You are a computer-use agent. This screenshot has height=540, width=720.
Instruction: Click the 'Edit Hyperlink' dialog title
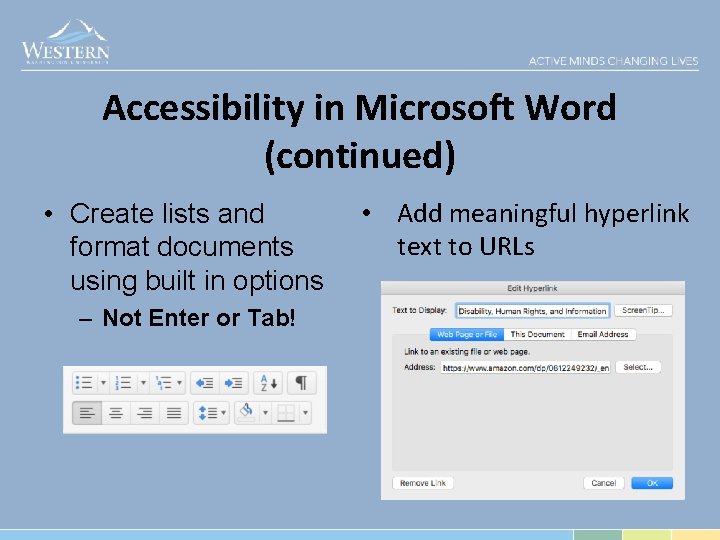click(x=532, y=288)
